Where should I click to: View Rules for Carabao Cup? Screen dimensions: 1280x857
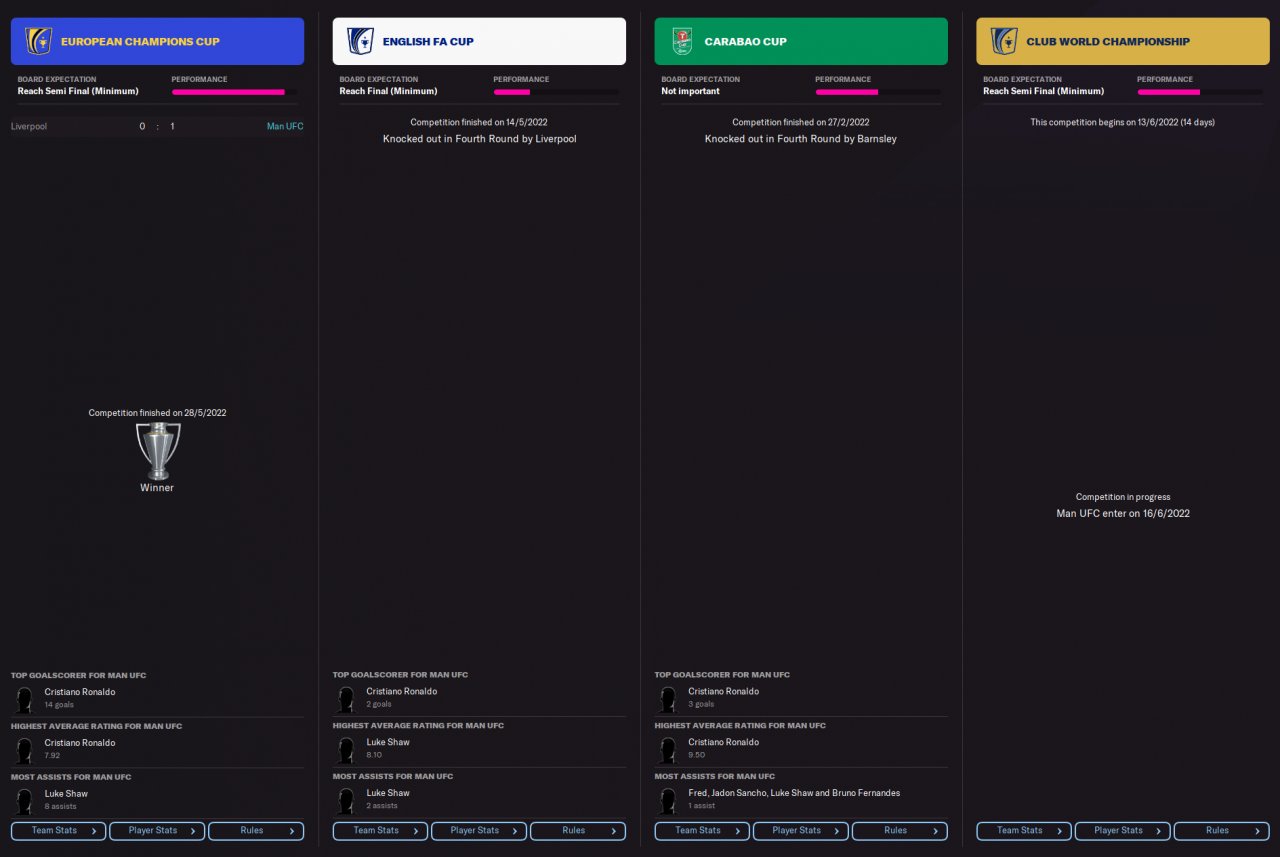click(900, 831)
